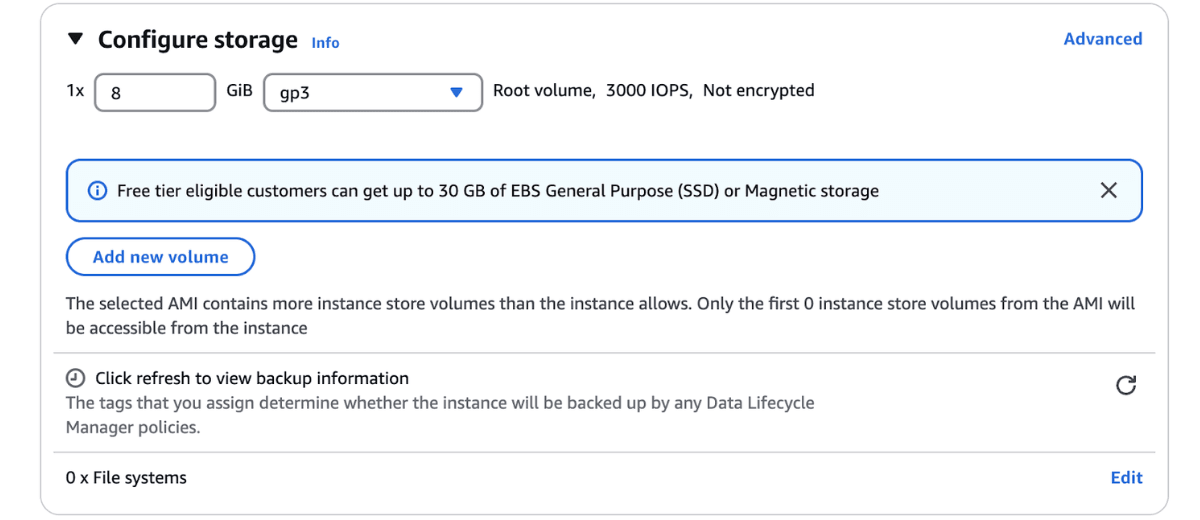Dismiss the free tier notice with X
Image resolution: width=1200 pixels, height=520 pixels.
(x=1108, y=190)
